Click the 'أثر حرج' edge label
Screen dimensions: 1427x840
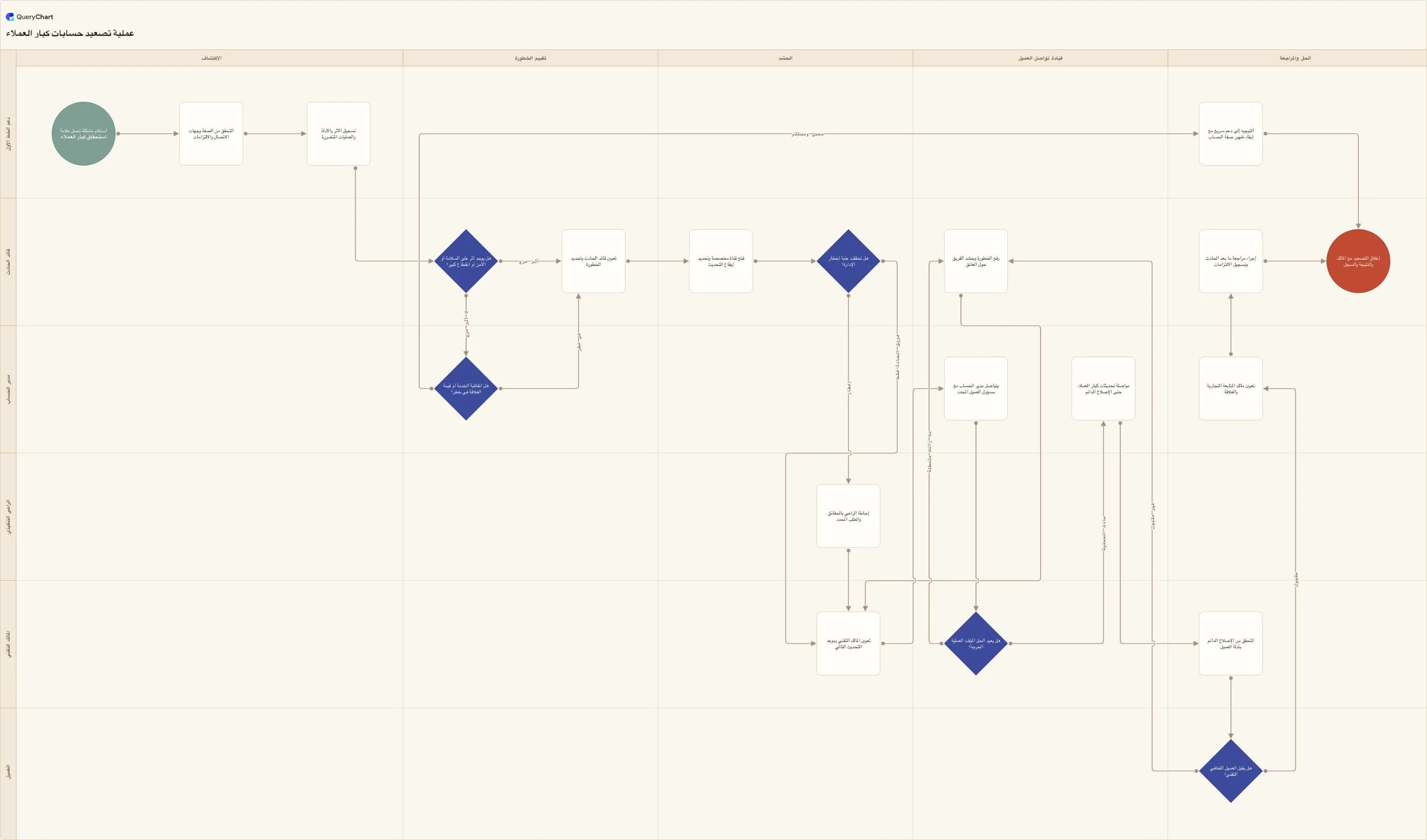529,261
